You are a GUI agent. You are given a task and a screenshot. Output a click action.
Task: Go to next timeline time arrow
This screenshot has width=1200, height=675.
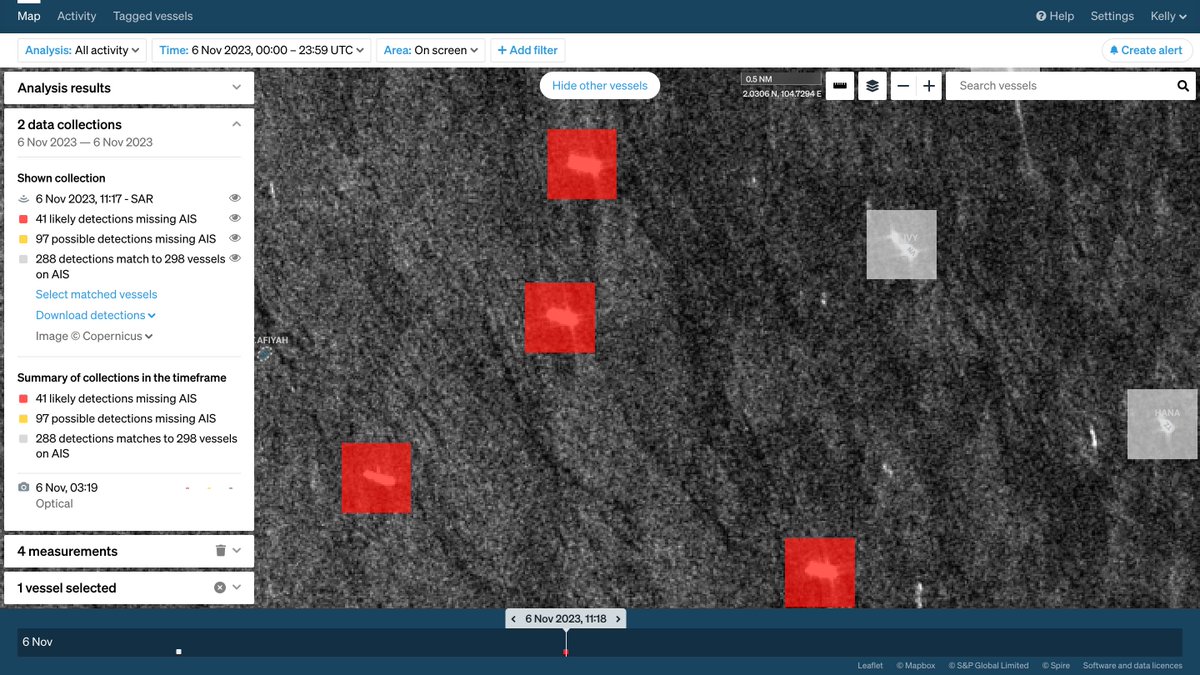pyautogui.click(x=618, y=619)
